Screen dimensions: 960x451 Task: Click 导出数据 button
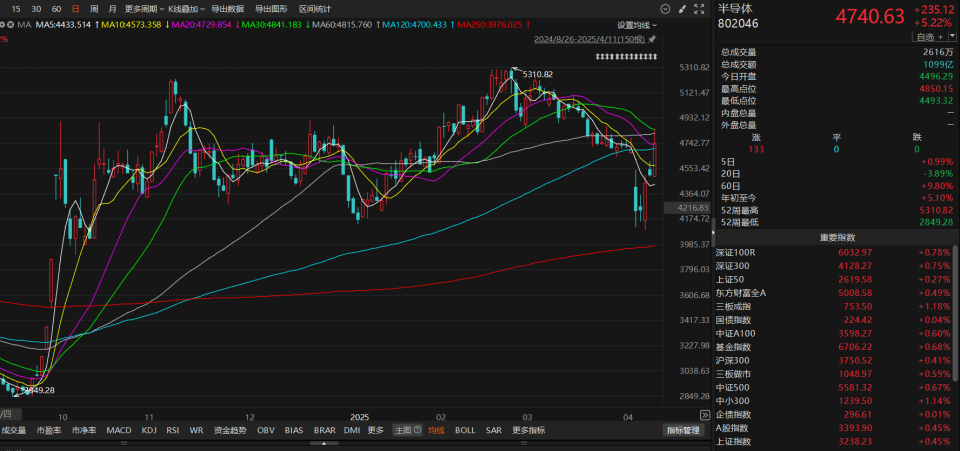click(x=227, y=9)
